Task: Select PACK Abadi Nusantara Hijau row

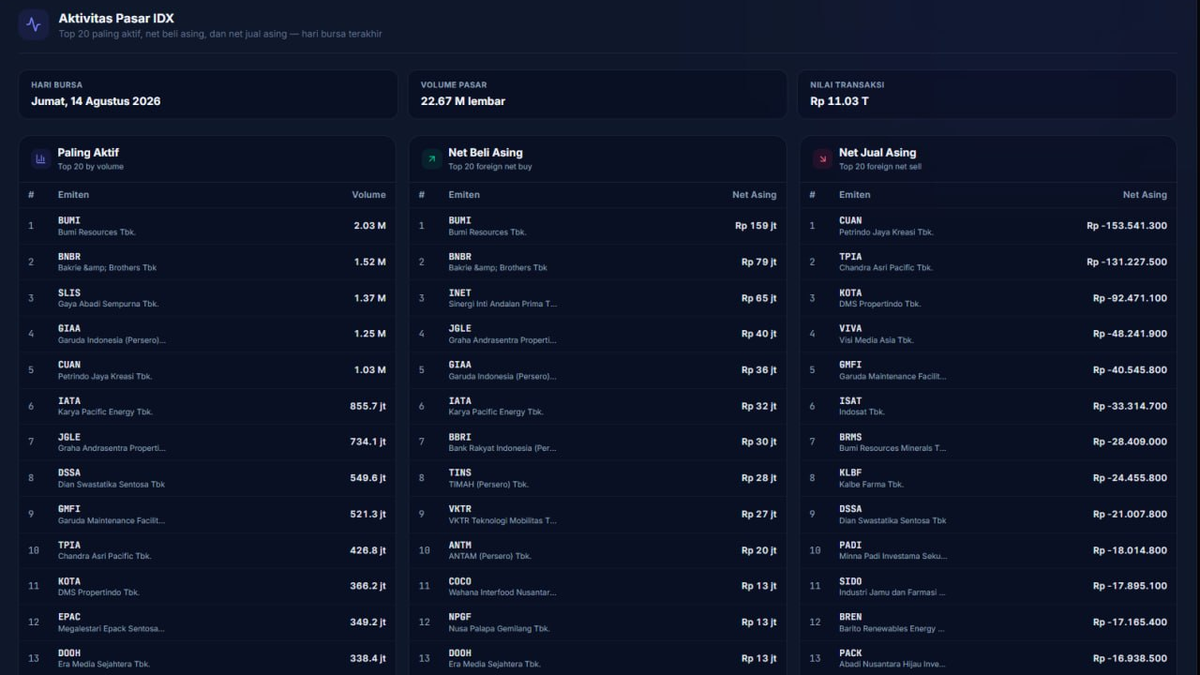Action: [988, 658]
